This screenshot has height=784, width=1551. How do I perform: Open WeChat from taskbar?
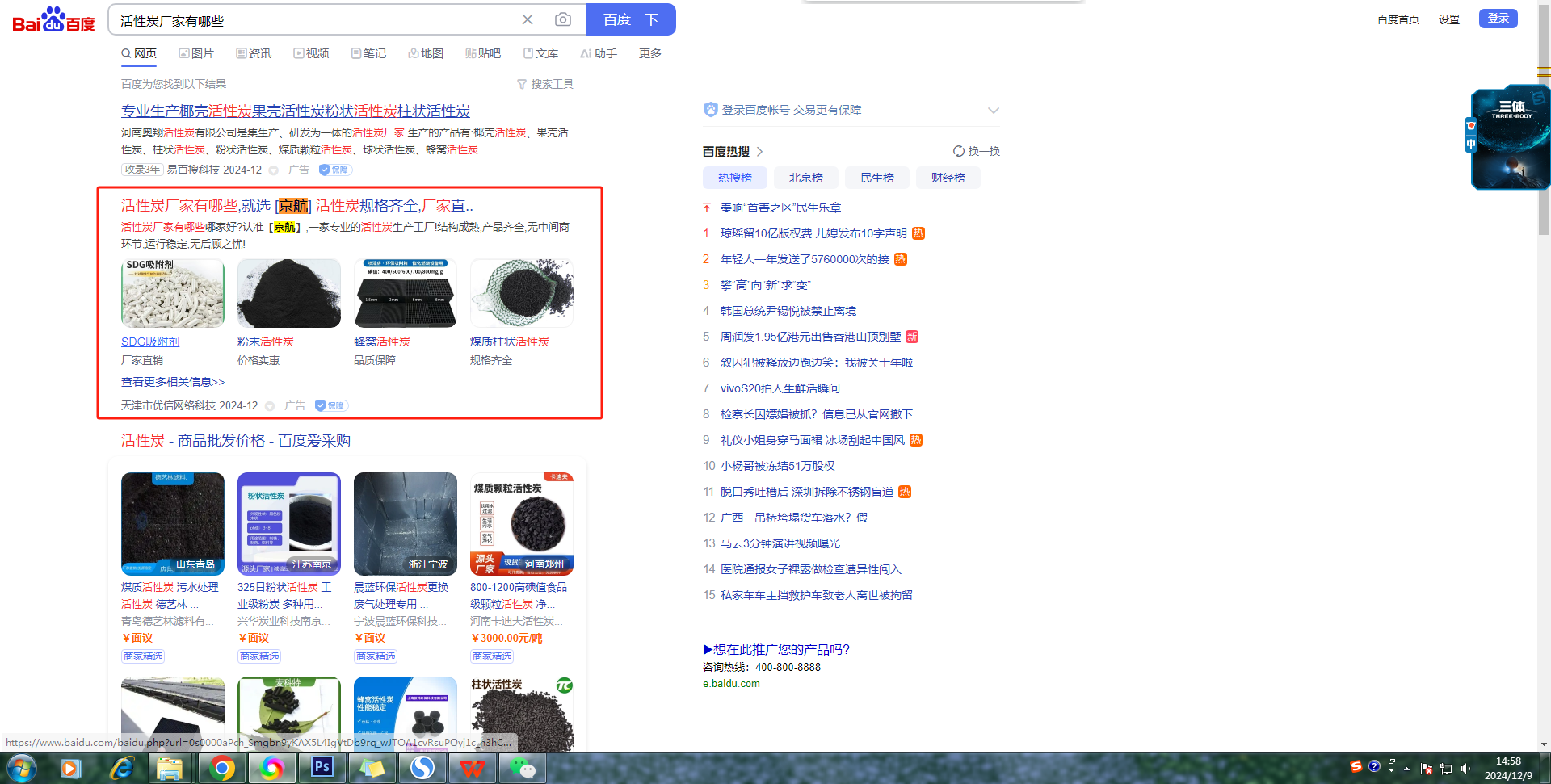click(522, 768)
